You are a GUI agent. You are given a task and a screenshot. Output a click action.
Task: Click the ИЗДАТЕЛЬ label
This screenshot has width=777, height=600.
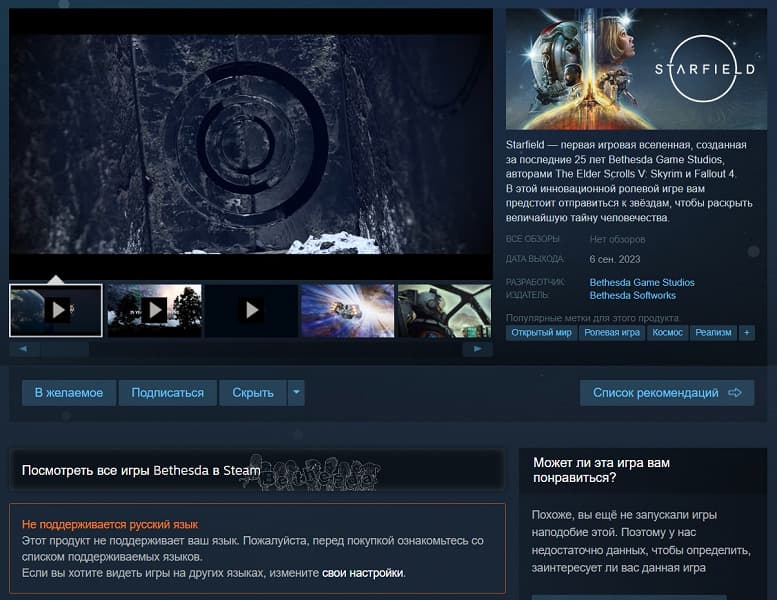527,295
